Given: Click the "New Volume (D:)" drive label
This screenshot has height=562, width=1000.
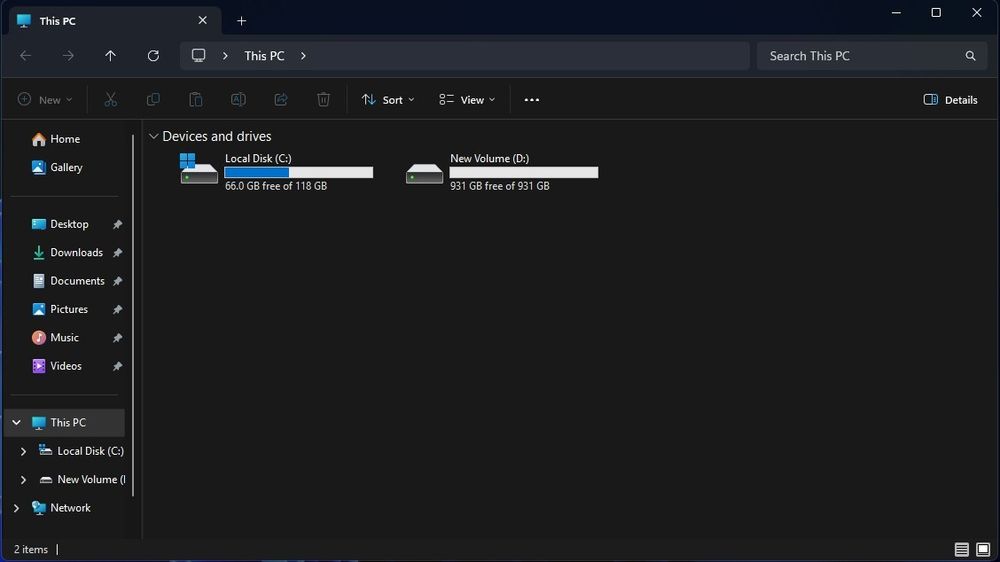Looking at the screenshot, I should pyautogui.click(x=489, y=158).
